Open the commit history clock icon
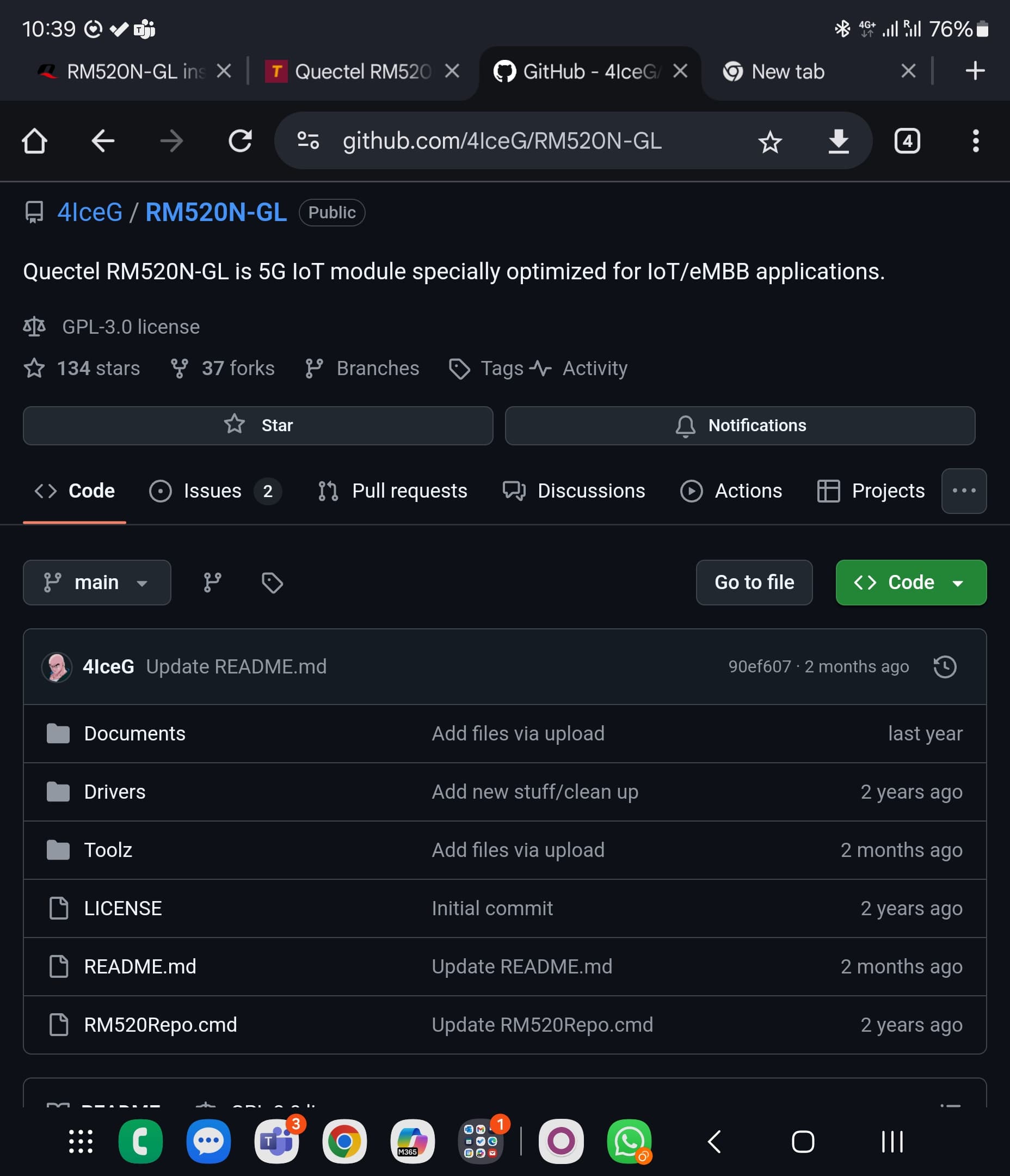This screenshot has width=1010, height=1176. pos(945,667)
